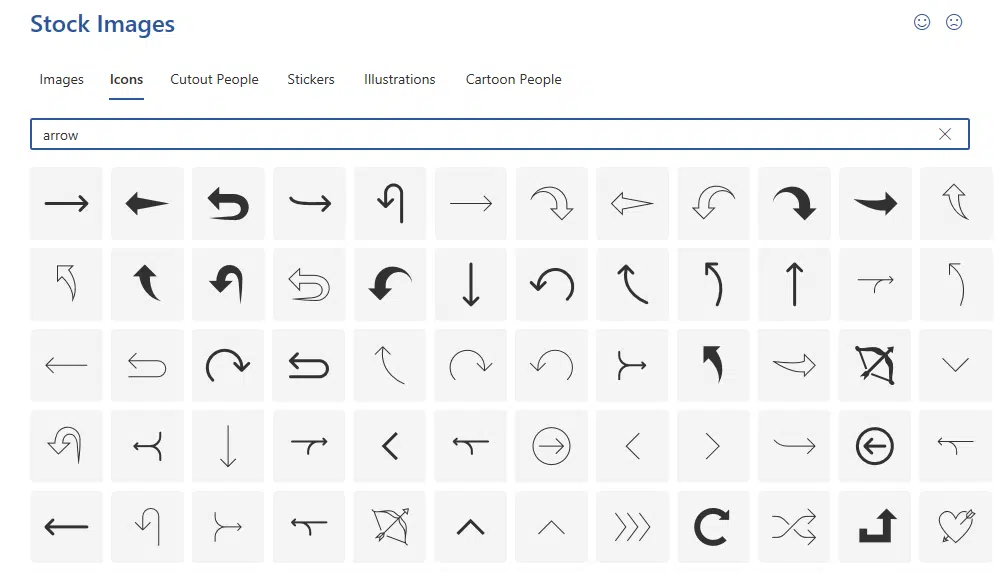Select the merge fork right arrow icon in third row

(x=633, y=365)
